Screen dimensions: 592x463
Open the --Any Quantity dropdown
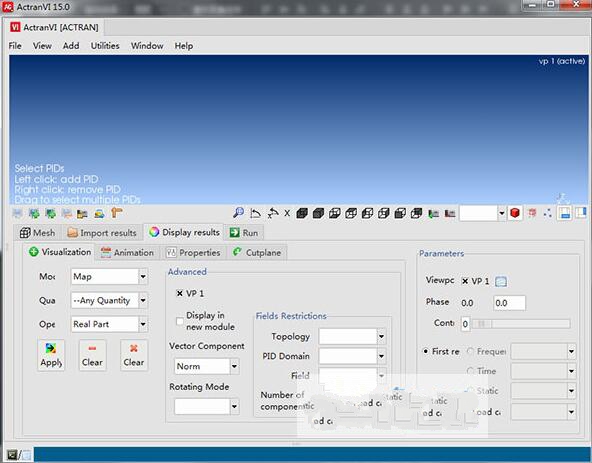coord(109,300)
